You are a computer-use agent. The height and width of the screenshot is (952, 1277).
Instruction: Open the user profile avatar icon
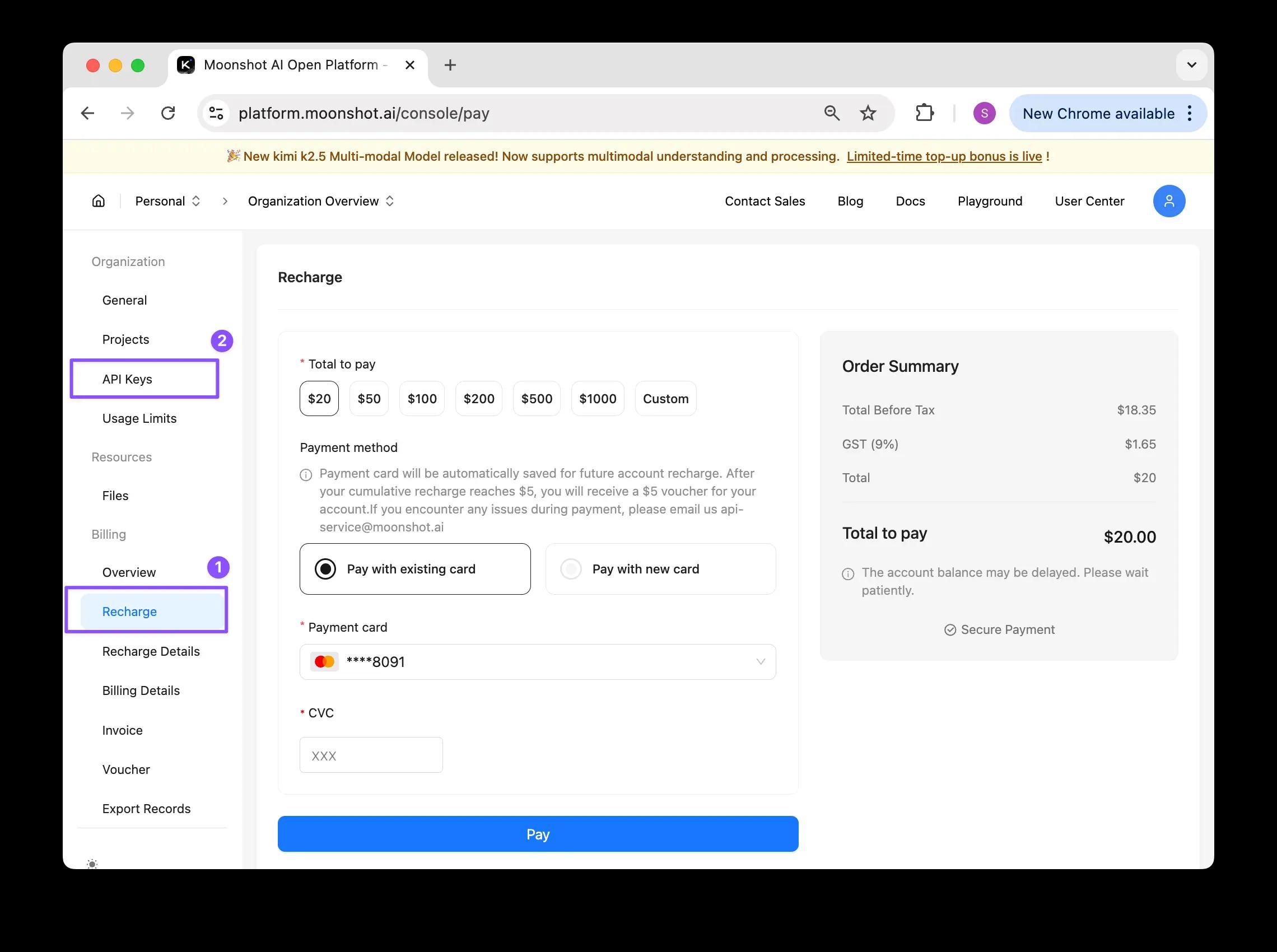[1169, 200]
